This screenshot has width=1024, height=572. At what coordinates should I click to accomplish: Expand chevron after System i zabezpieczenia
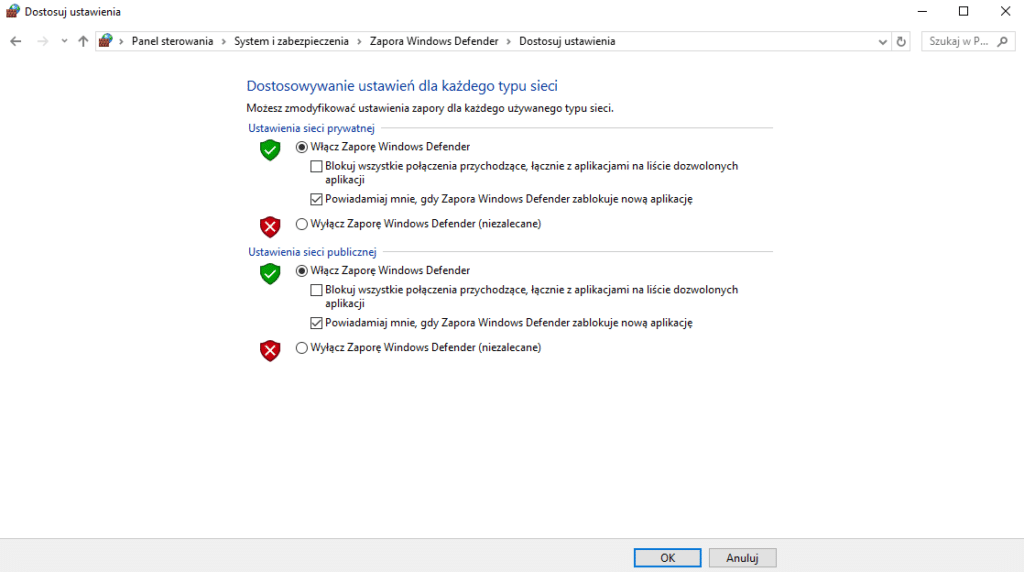tap(359, 41)
